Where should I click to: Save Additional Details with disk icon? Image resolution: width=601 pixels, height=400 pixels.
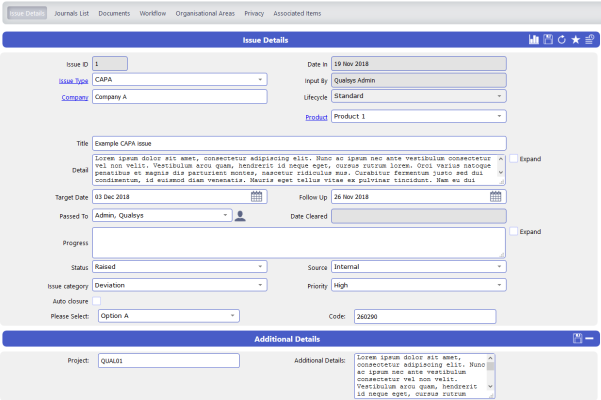tap(578, 338)
